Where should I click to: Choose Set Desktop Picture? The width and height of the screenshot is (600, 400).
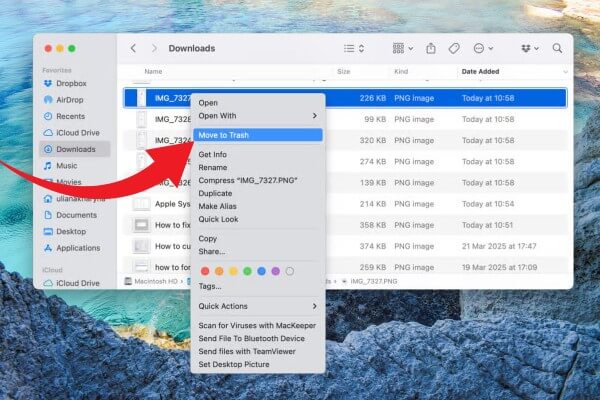tap(258, 364)
